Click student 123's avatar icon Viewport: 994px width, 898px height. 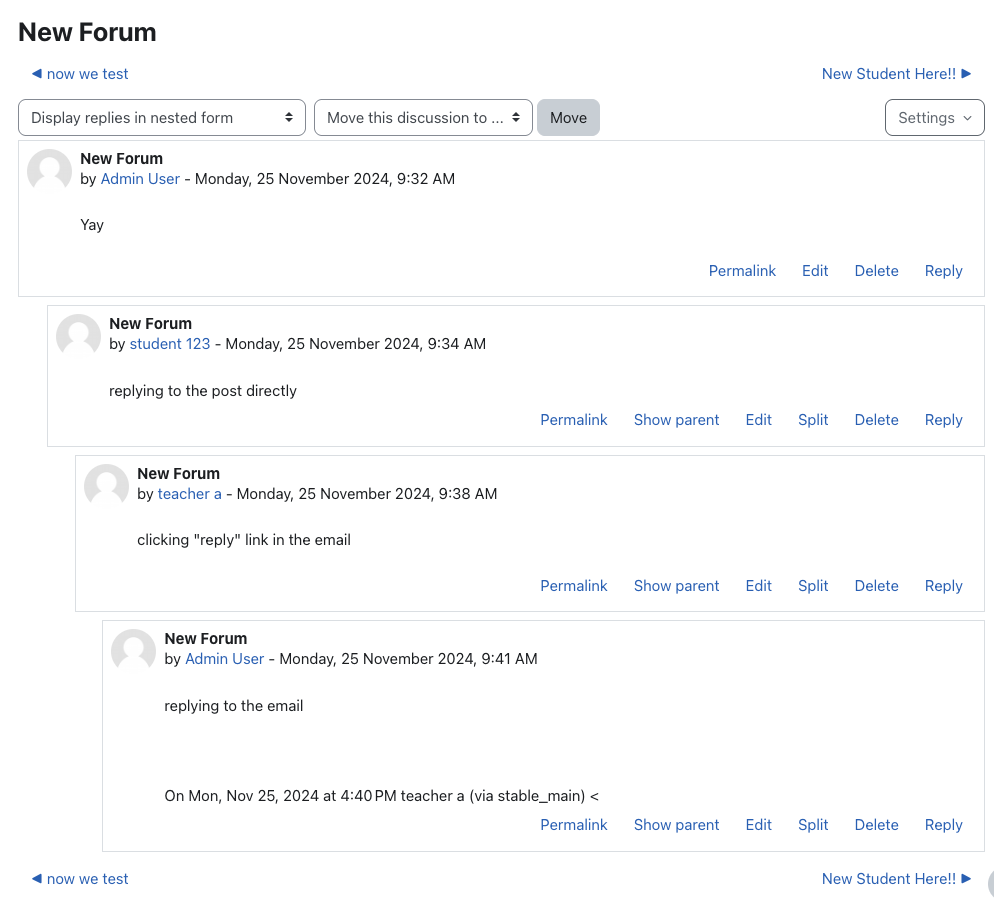(79, 337)
